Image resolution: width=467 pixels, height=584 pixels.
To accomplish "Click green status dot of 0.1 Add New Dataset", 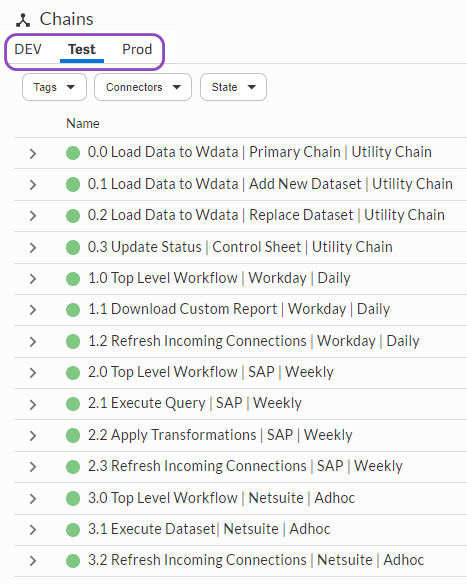I will tap(73, 185).
